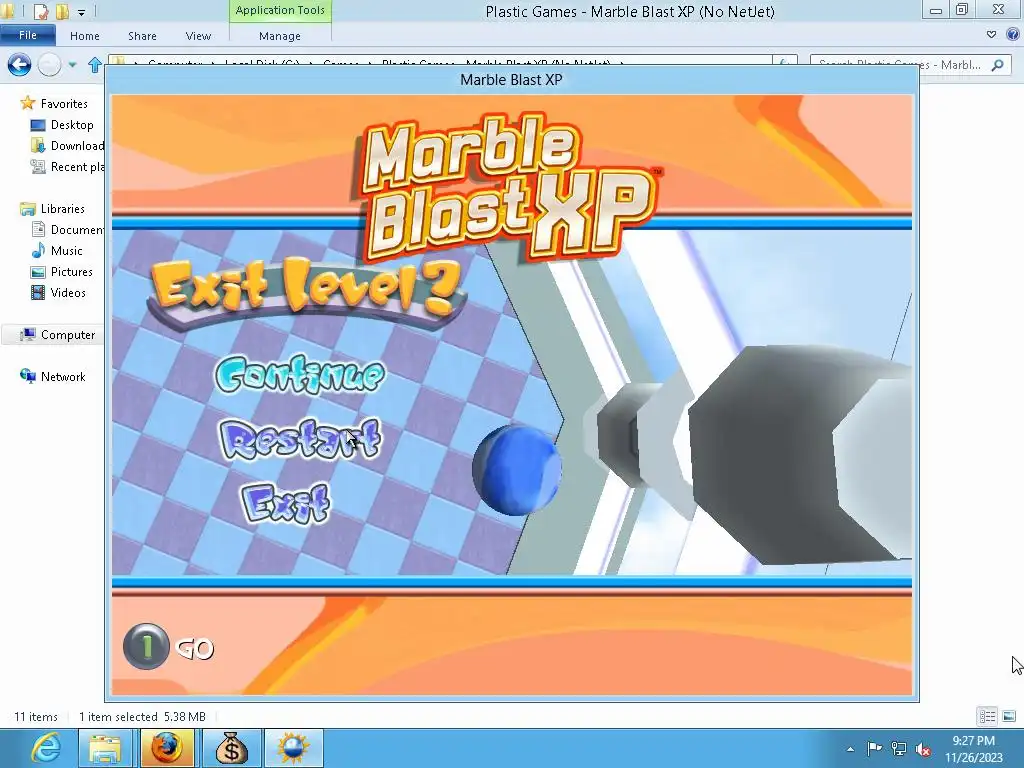The image size is (1024, 768).
Task: Click the money bag taskbar icon
Action: click(231, 748)
